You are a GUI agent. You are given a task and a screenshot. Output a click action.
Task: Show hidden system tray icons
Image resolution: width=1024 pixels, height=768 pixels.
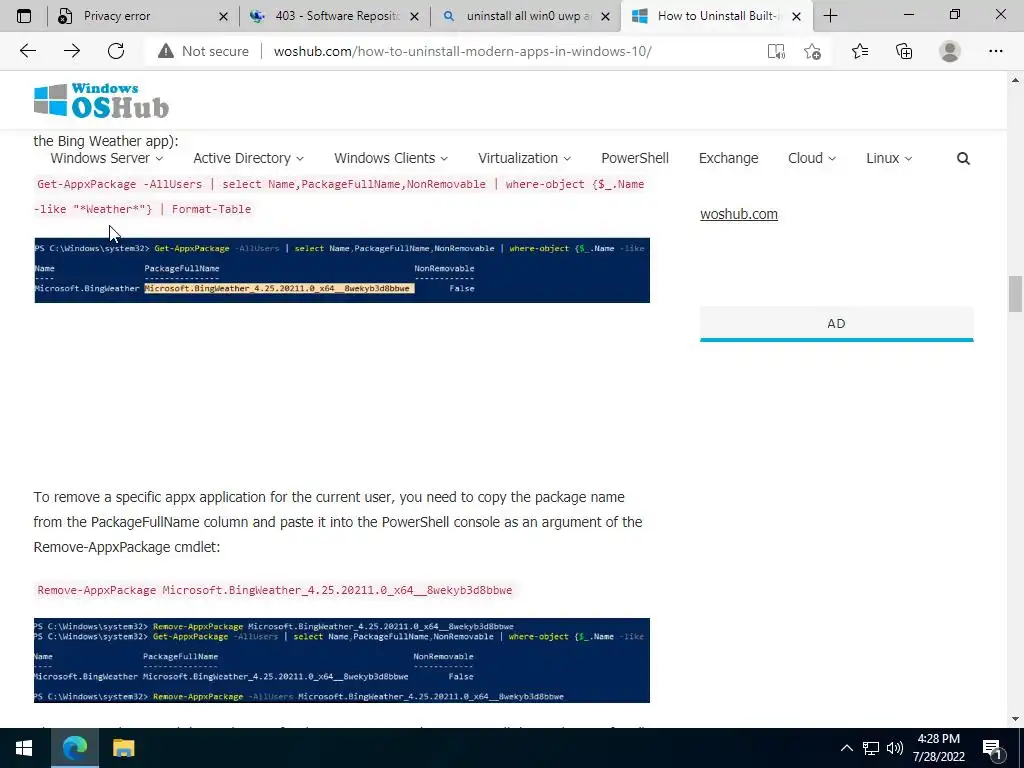coord(846,748)
